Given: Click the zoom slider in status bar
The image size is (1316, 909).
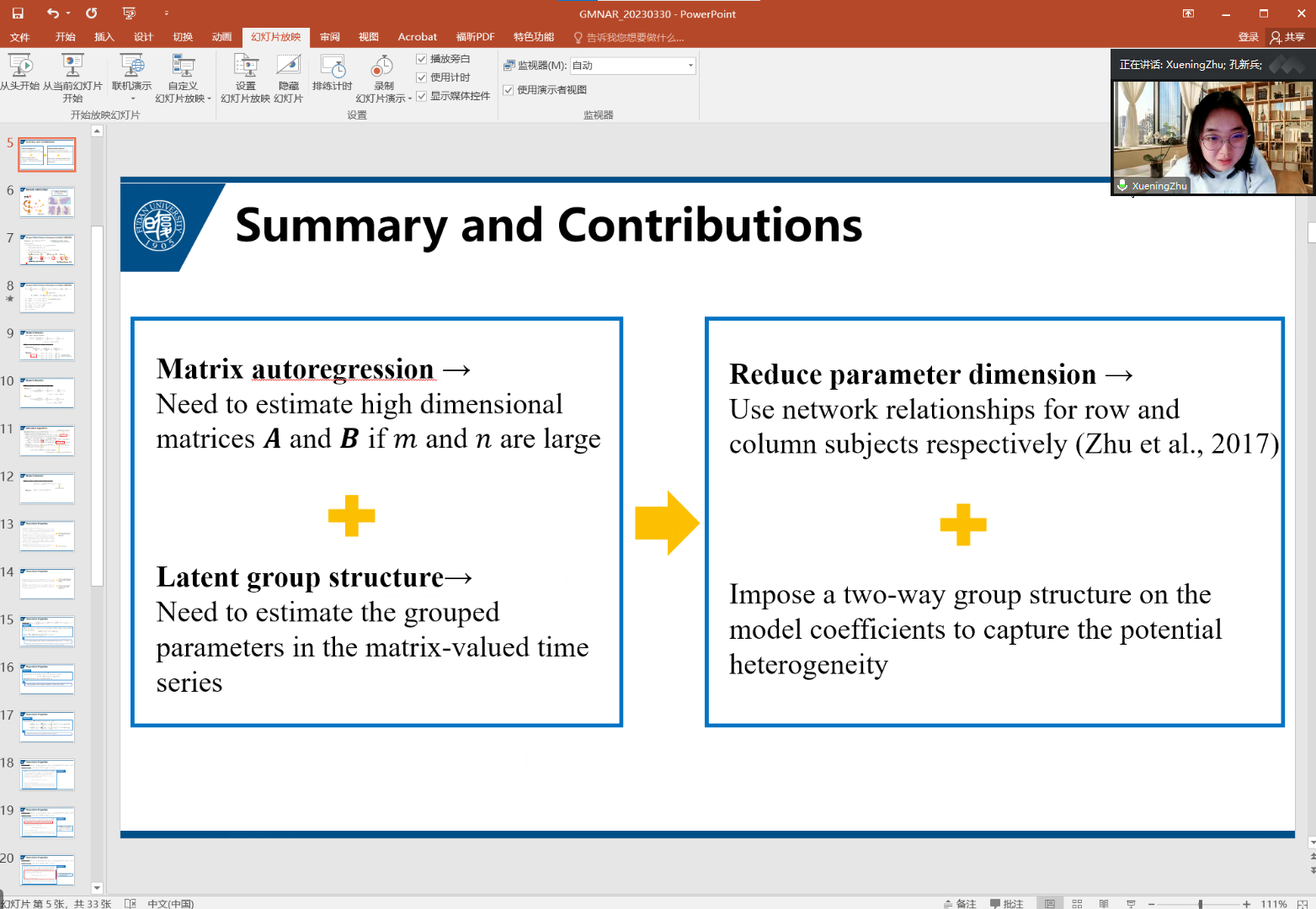Looking at the screenshot, I should tap(1200, 903).
